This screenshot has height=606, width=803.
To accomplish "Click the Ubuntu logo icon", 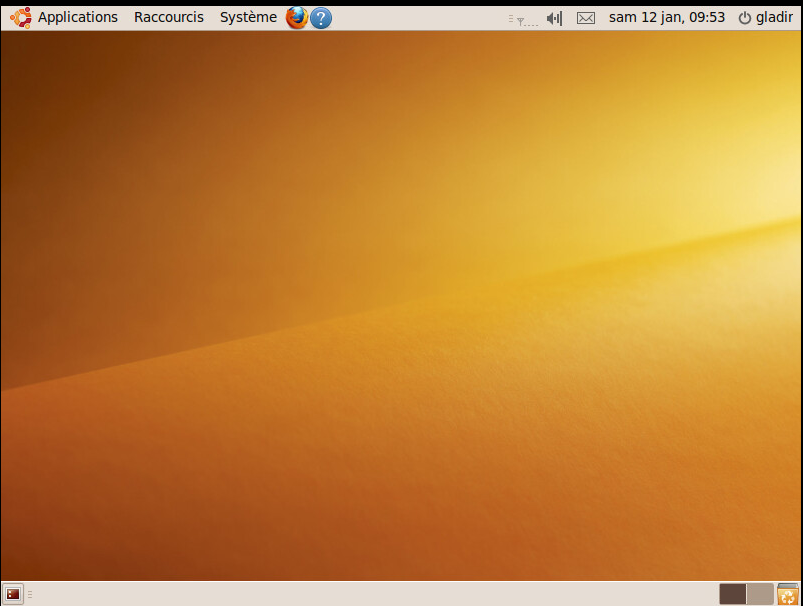I will click(x=20, y=17).
